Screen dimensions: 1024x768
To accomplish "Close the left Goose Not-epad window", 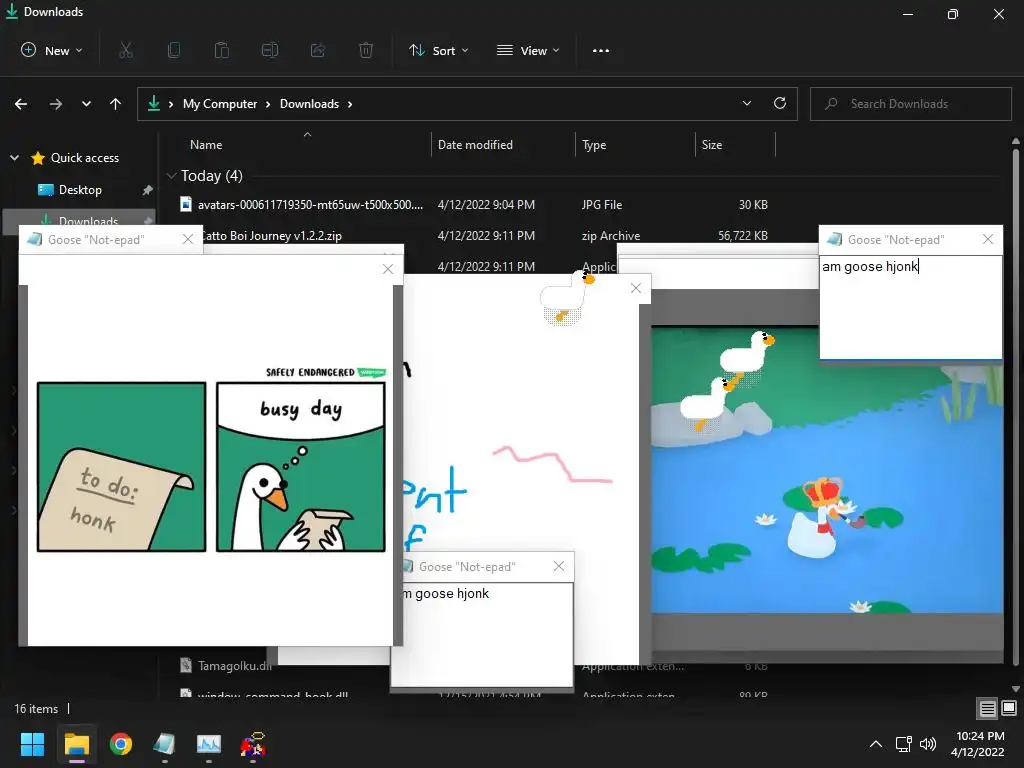I will (188, 239).
